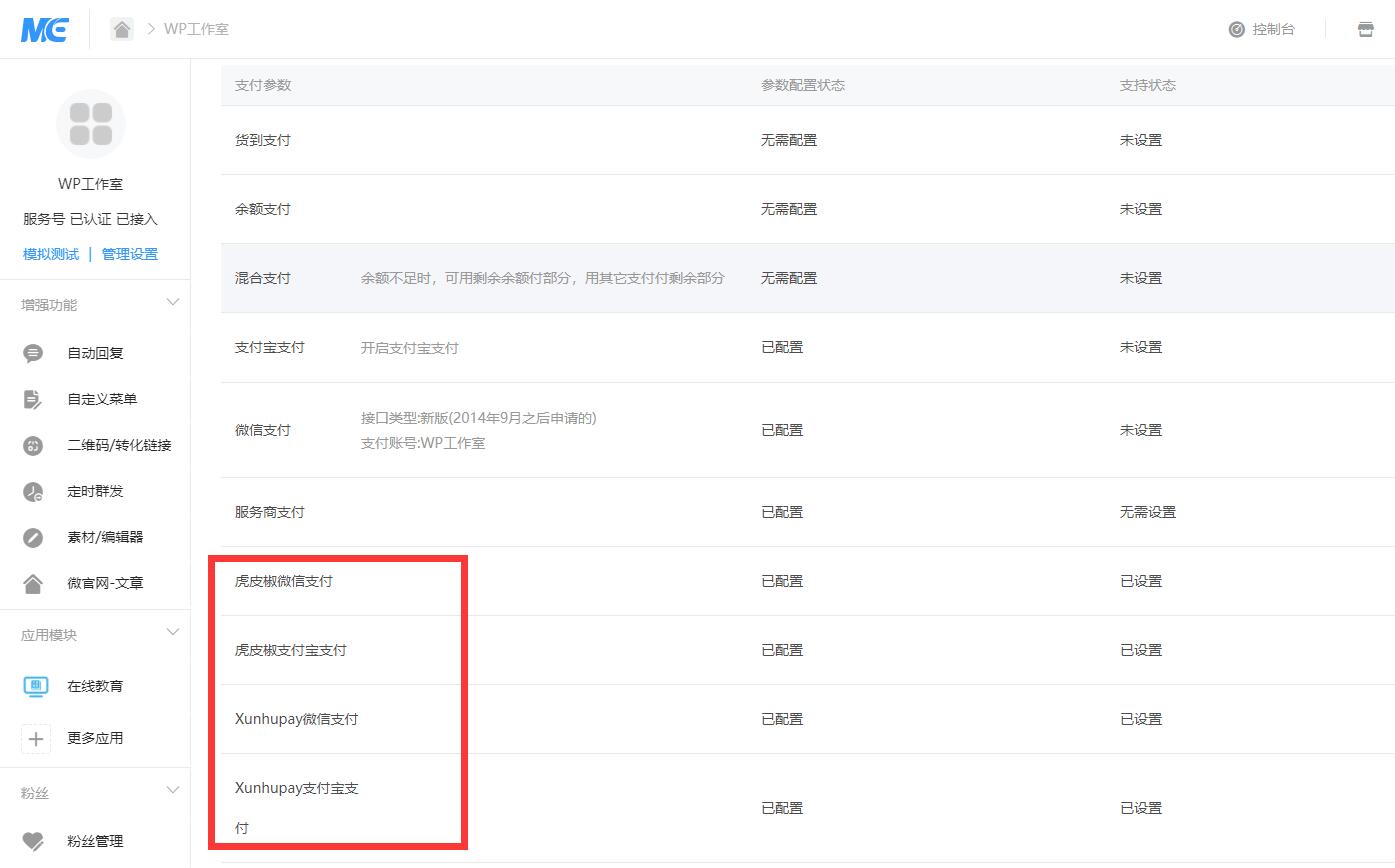This screenshot has height=868, width=1395.
Task: Click the WP工作室 breadcrumb text
Action: tap(196, 29)
